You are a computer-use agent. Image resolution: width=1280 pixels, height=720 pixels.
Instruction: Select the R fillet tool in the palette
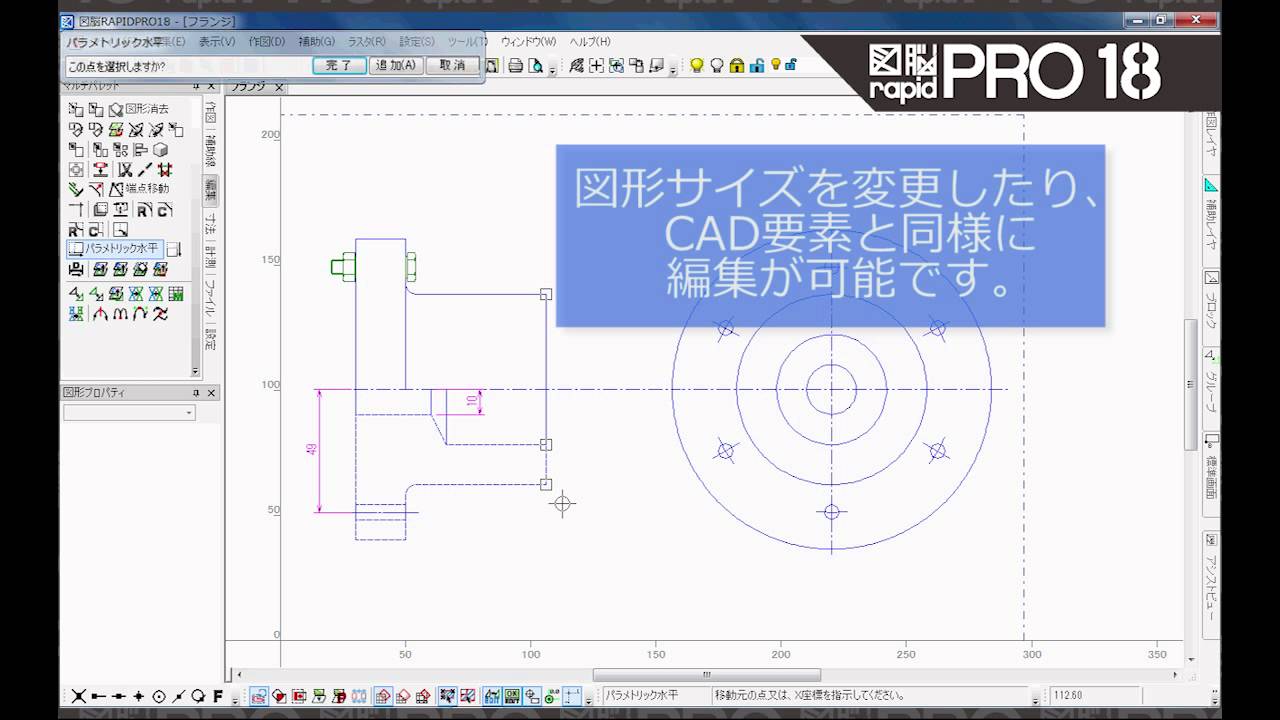pyautogui.click(x=142, y=210)
